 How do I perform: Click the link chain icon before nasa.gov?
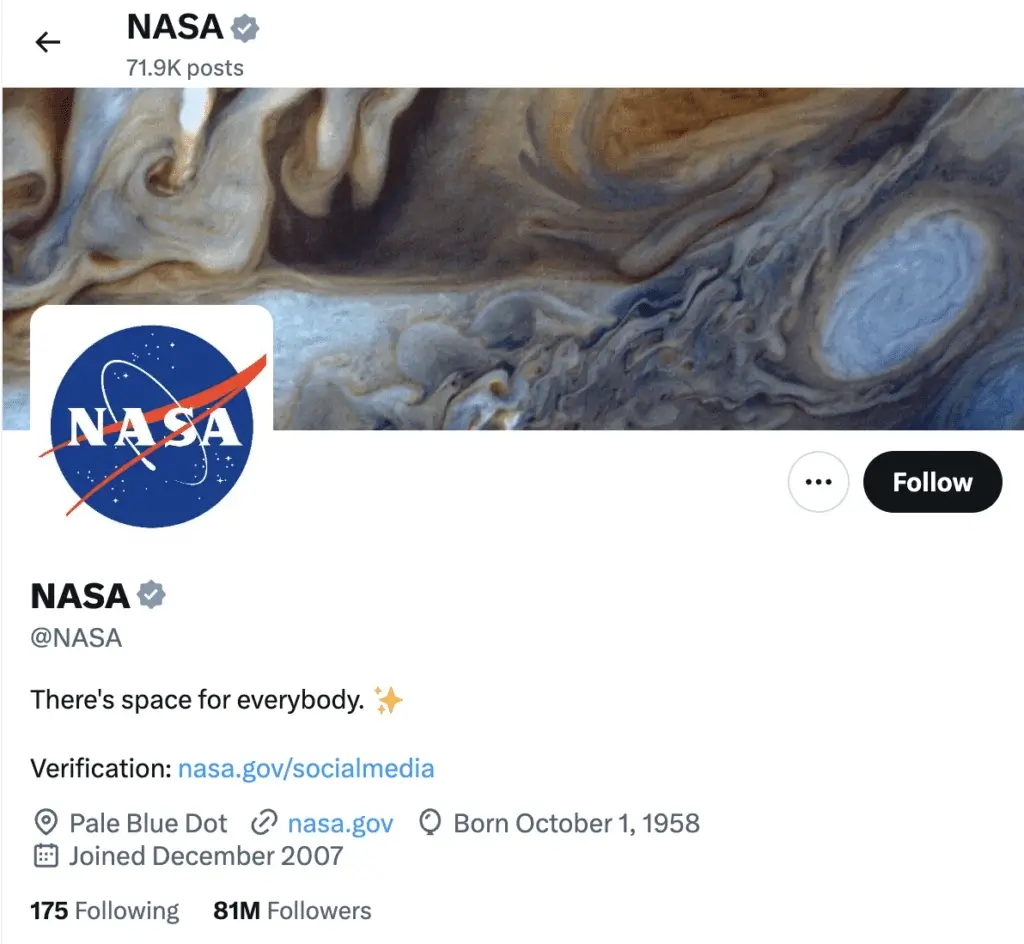coord(265,822)
